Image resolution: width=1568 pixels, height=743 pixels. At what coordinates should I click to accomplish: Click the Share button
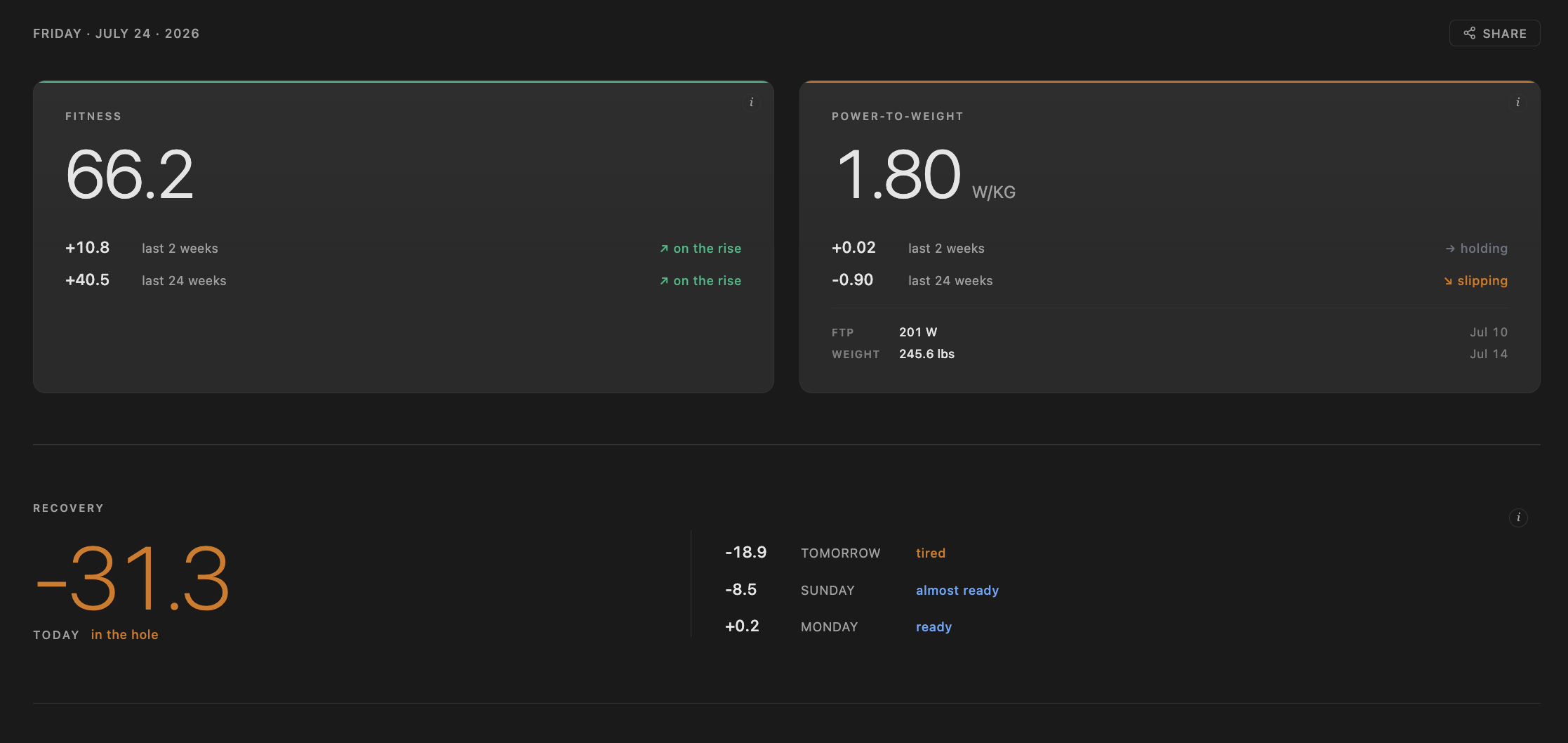tap(1494, 33)
